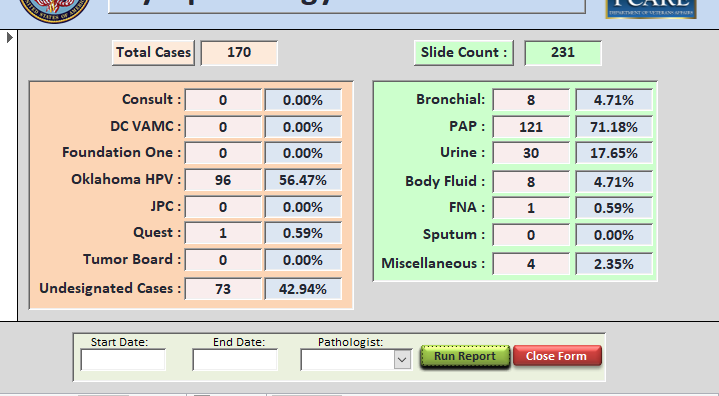Click the Urine count 30

point(531,153)
